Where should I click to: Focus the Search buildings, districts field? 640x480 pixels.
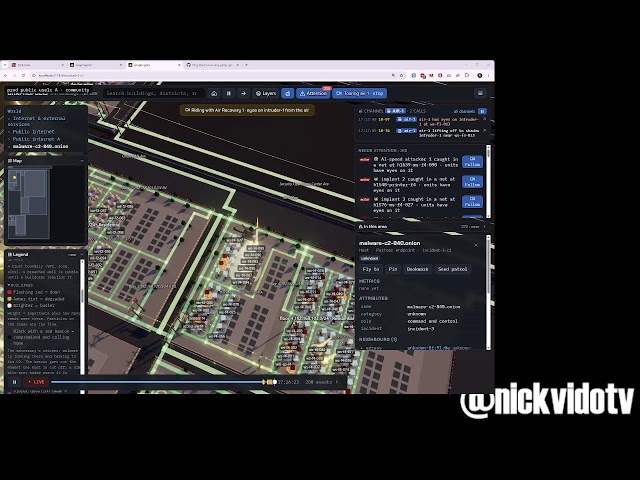[152, 93]
